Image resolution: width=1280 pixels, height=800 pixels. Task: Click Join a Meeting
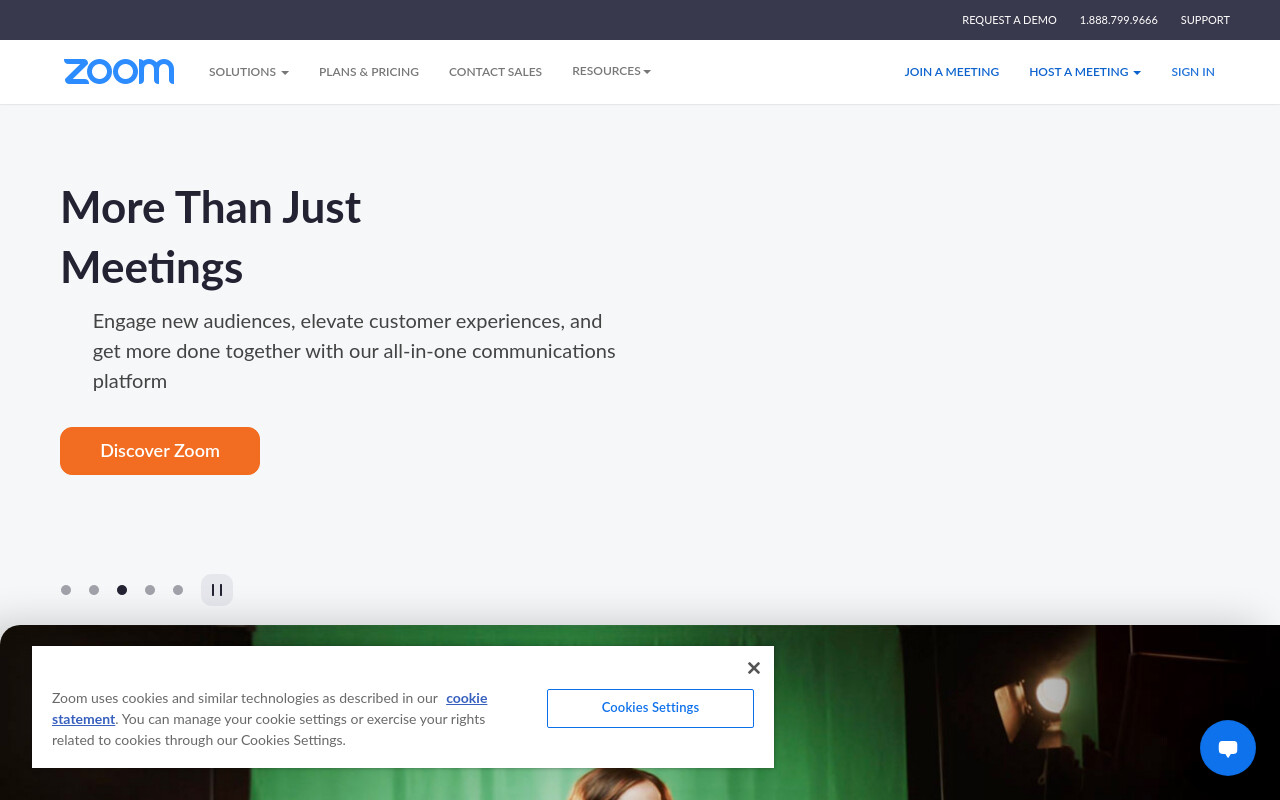point(952,72)
